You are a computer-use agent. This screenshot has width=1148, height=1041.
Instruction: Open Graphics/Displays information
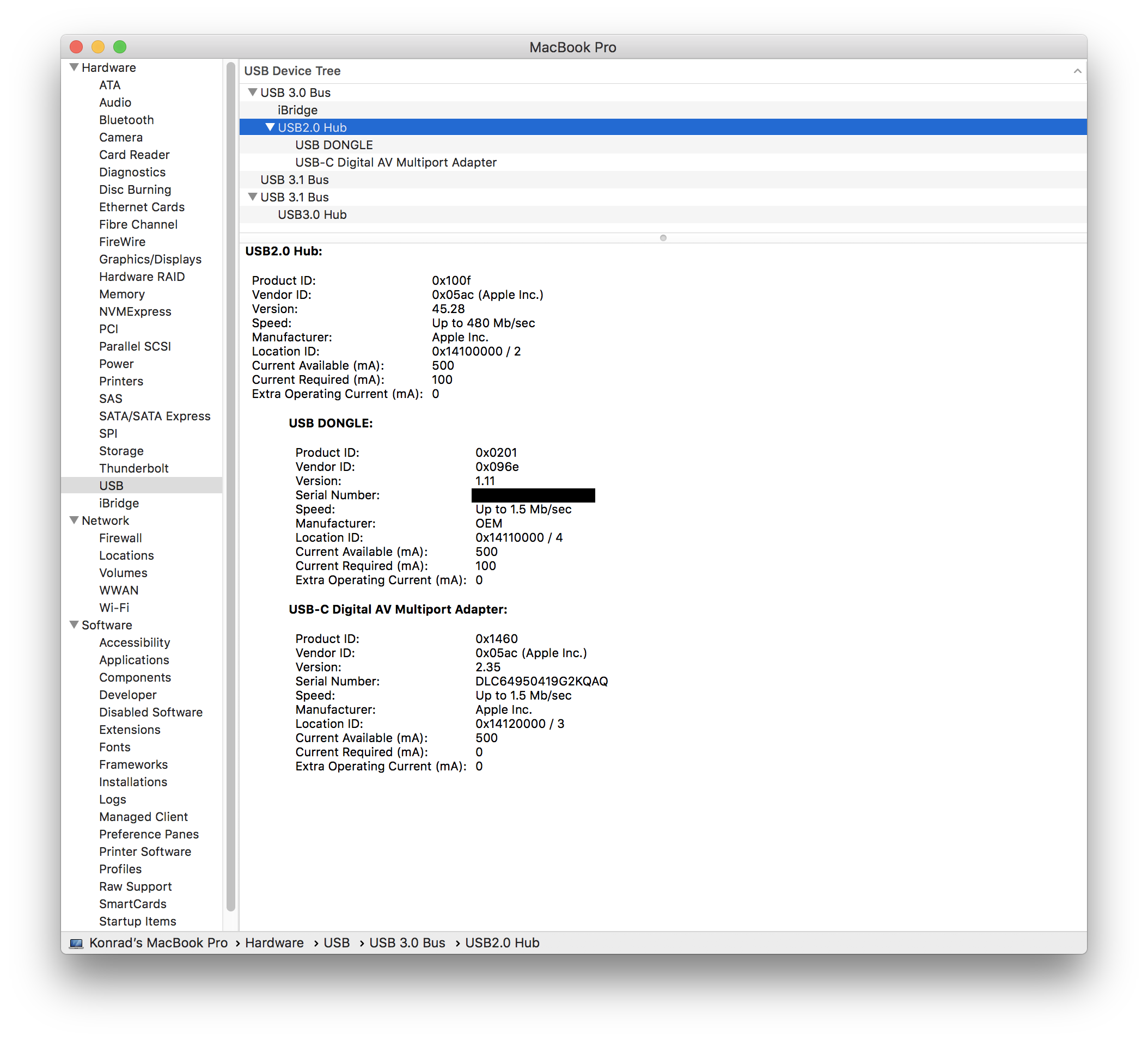tap(150, 259)
